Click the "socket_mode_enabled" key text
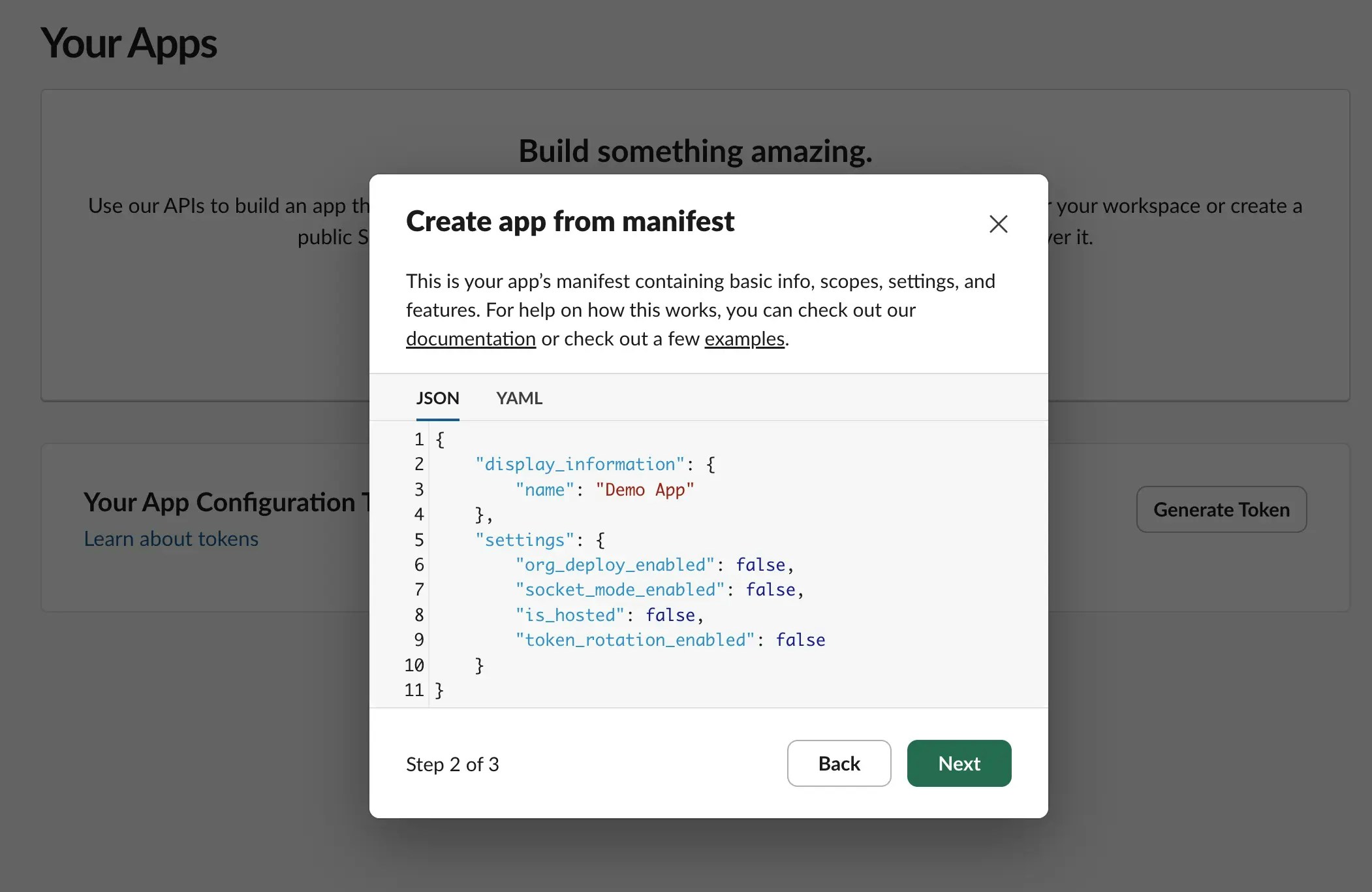This screenshot has width=1372, height=892. point(619,590)
